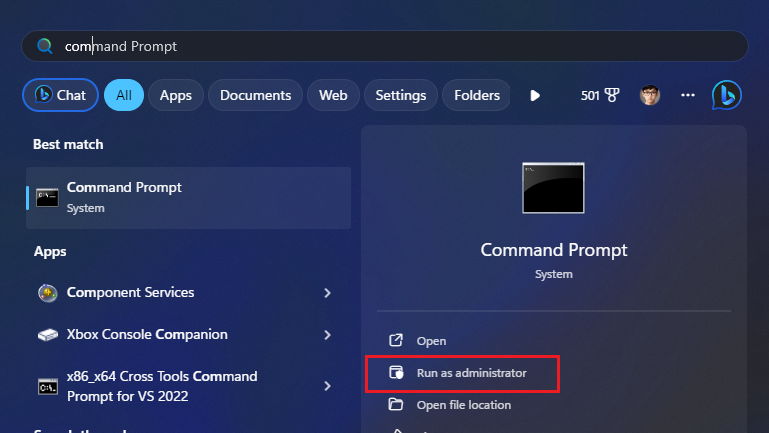Switch to the Apps filter
The image size is (769, 433).
pos(176,95)
